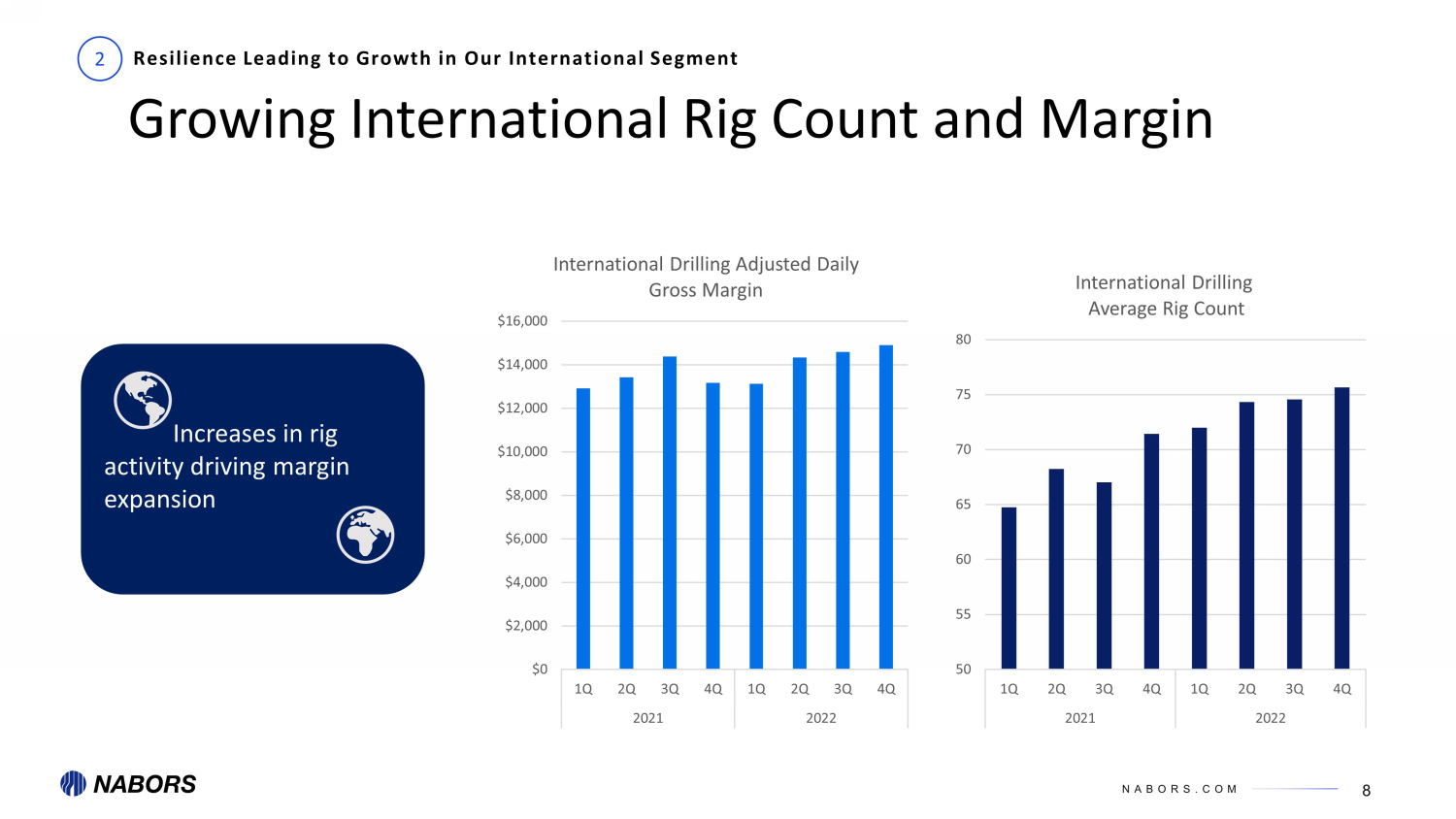Click the Nabors logo in footer
The width and height of the screenshot is (1456, 819).
click(x=128, y=784)
